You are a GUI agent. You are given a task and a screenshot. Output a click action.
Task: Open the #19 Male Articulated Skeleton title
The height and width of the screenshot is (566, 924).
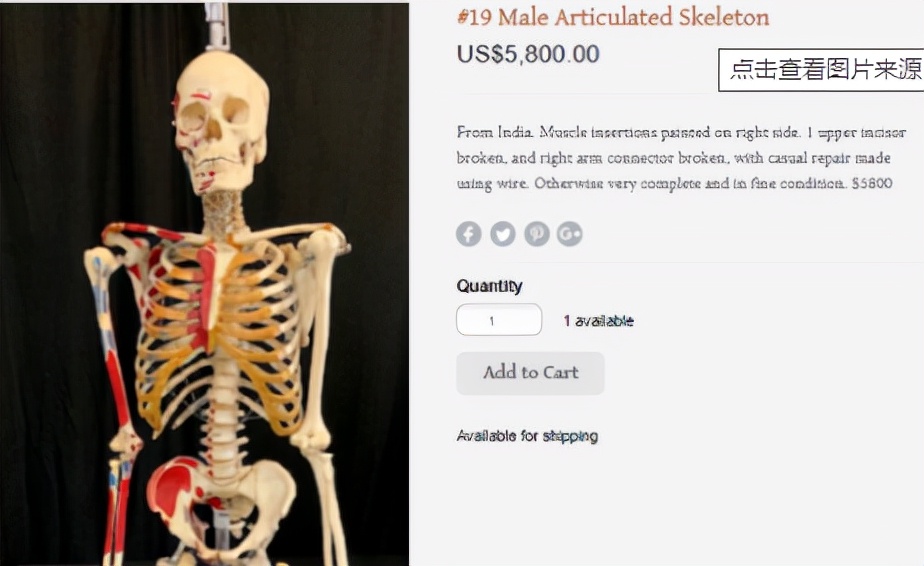pos(613,17)
